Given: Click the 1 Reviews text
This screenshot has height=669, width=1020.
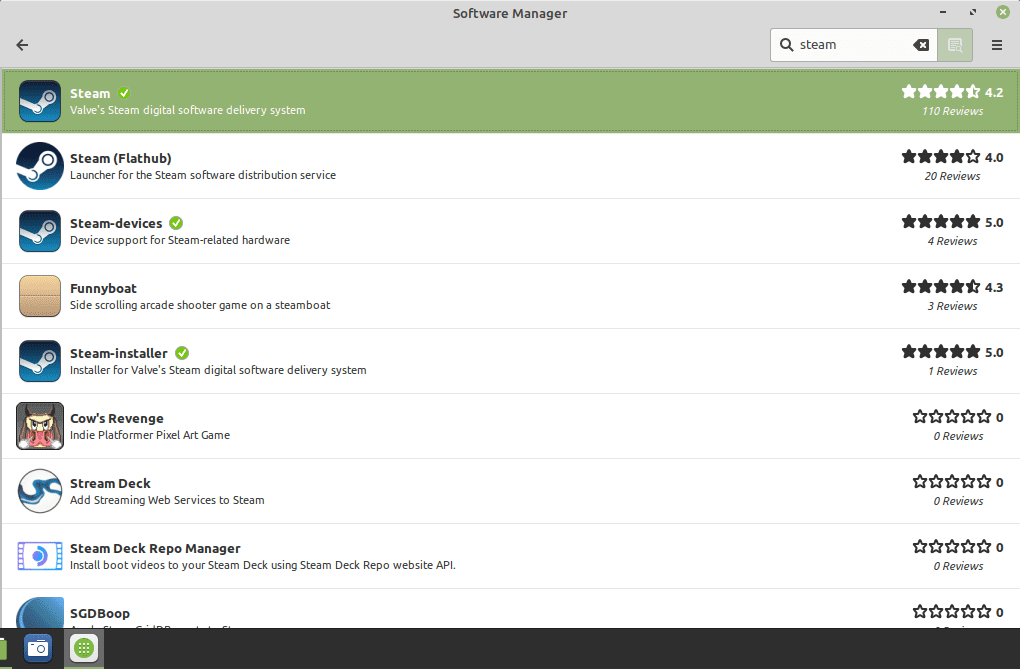Looking at the screenshot, I should (952, 372).
